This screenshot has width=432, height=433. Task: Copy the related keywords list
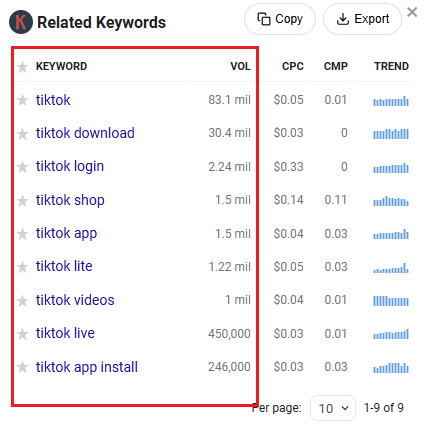pos(280,19)
